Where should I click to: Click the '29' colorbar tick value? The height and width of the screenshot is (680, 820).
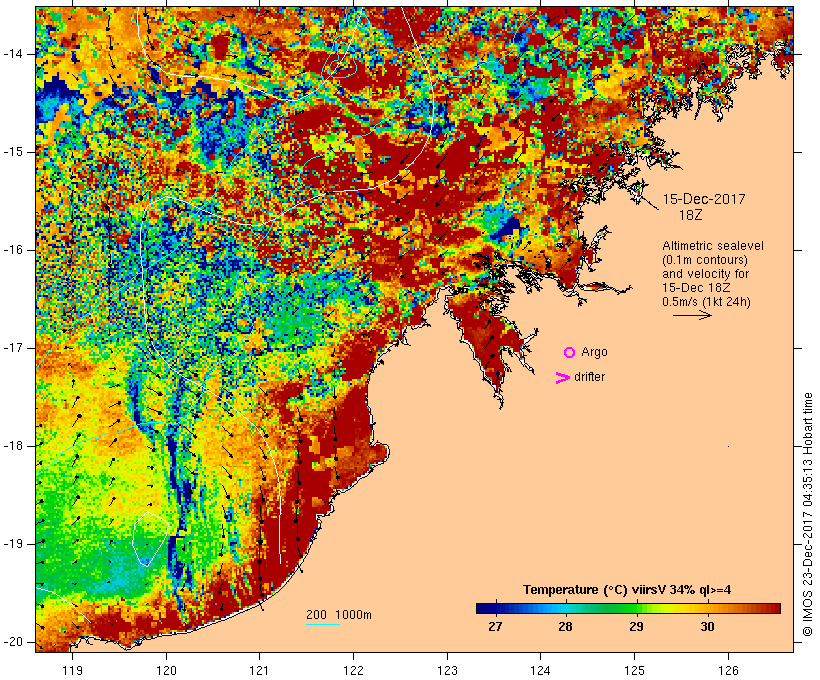point(636,626)
